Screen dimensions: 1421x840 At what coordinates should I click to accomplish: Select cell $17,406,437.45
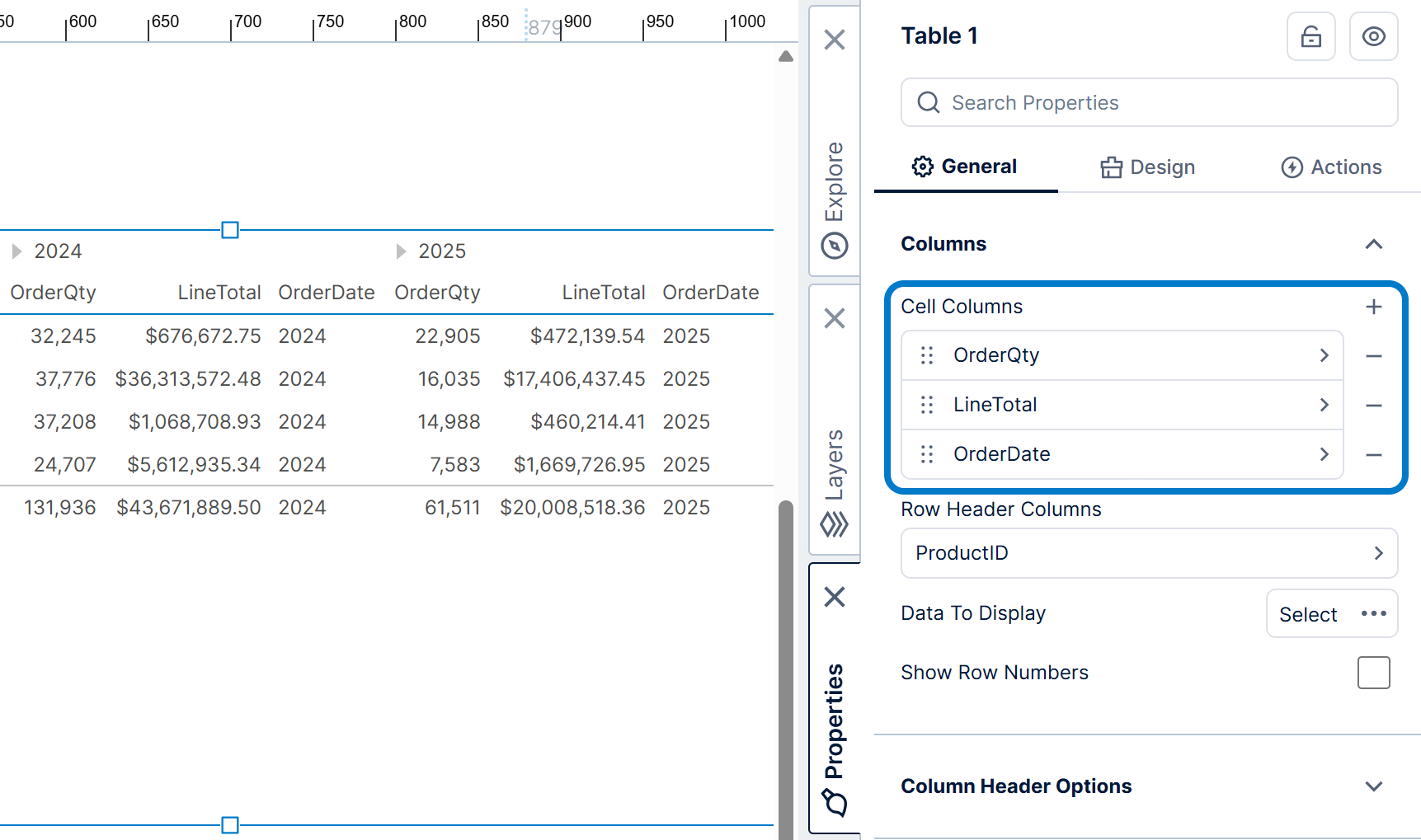pyautogui.click(x=574, y=379)
